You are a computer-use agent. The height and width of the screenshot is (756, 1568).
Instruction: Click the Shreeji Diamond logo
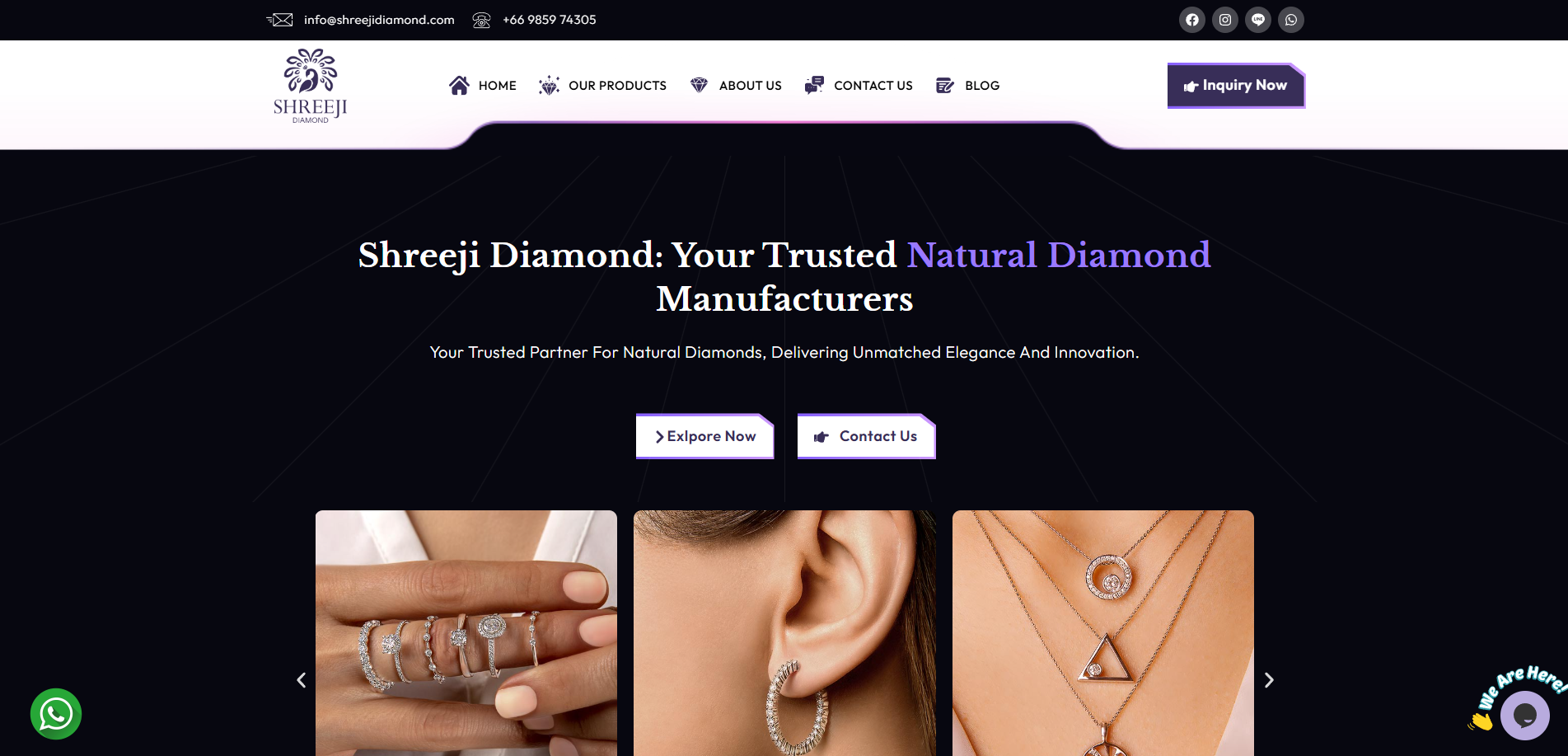[x=311, y=86]
